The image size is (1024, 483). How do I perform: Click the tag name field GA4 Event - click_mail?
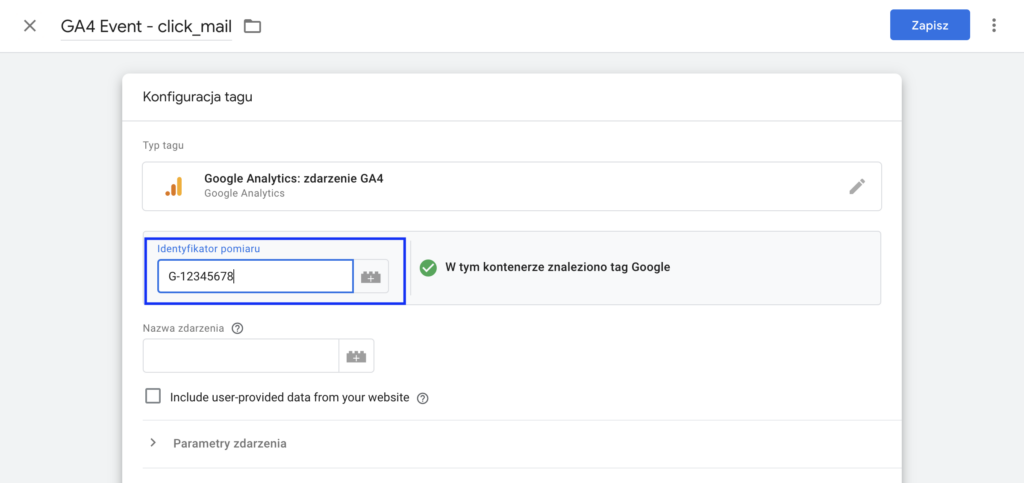[x=146, y=26]
